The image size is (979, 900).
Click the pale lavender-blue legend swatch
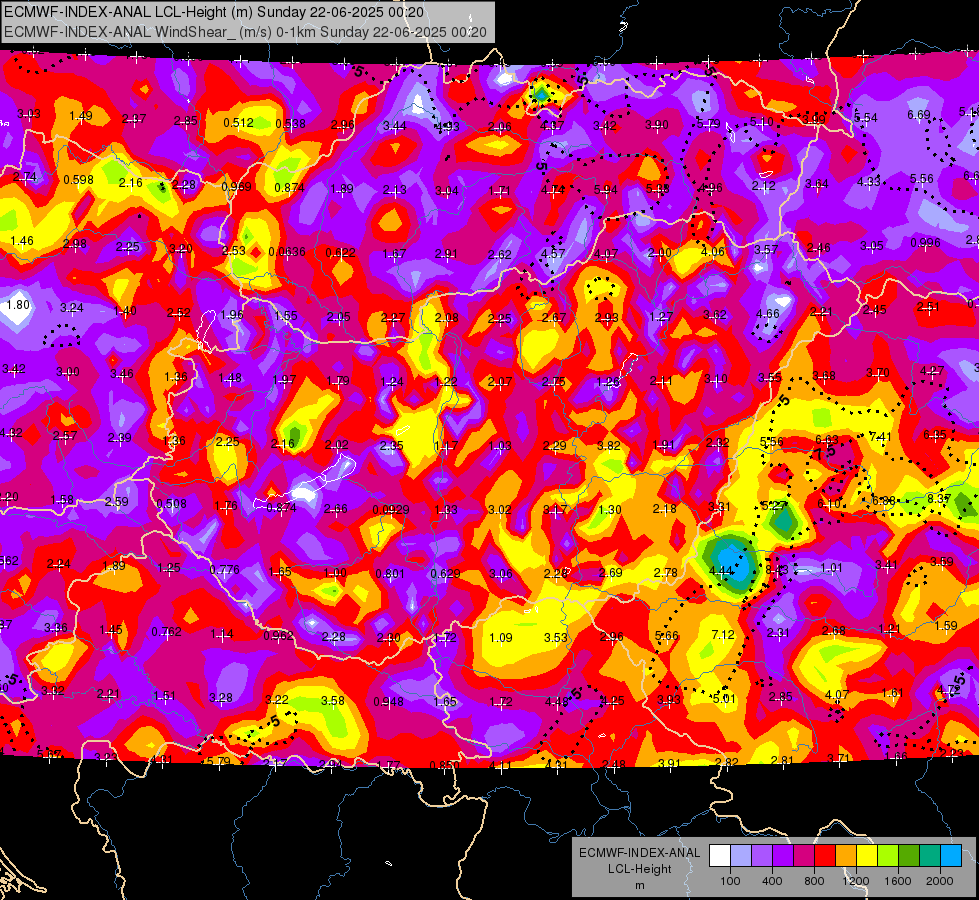coord(740,856)
